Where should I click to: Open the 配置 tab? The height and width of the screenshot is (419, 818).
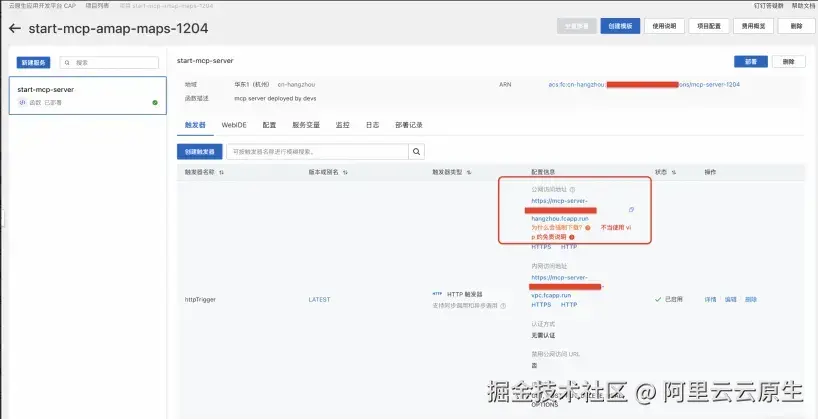pyautogui.click(x=270, y=125)
